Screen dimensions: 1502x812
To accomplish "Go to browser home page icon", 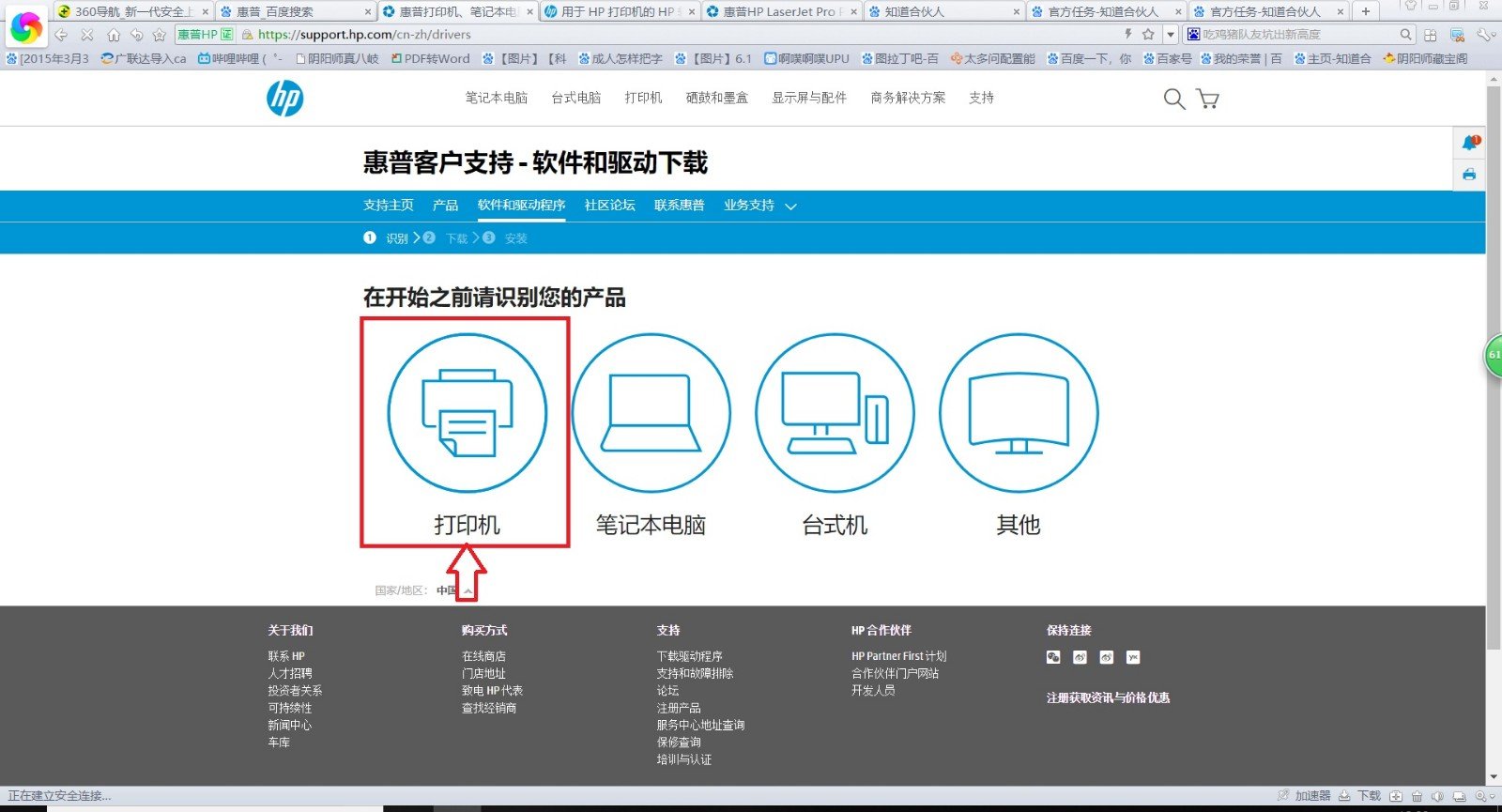I will pos(113,35).
